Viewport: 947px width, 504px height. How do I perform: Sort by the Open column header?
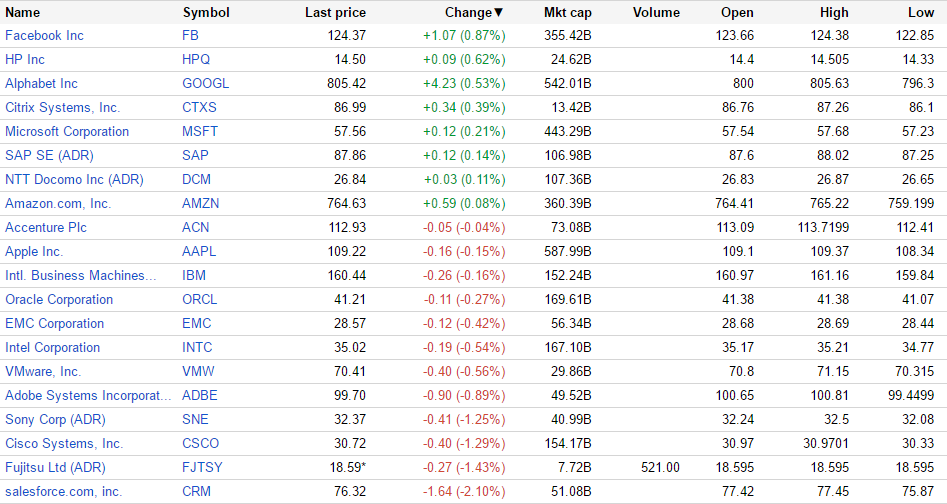737,13
